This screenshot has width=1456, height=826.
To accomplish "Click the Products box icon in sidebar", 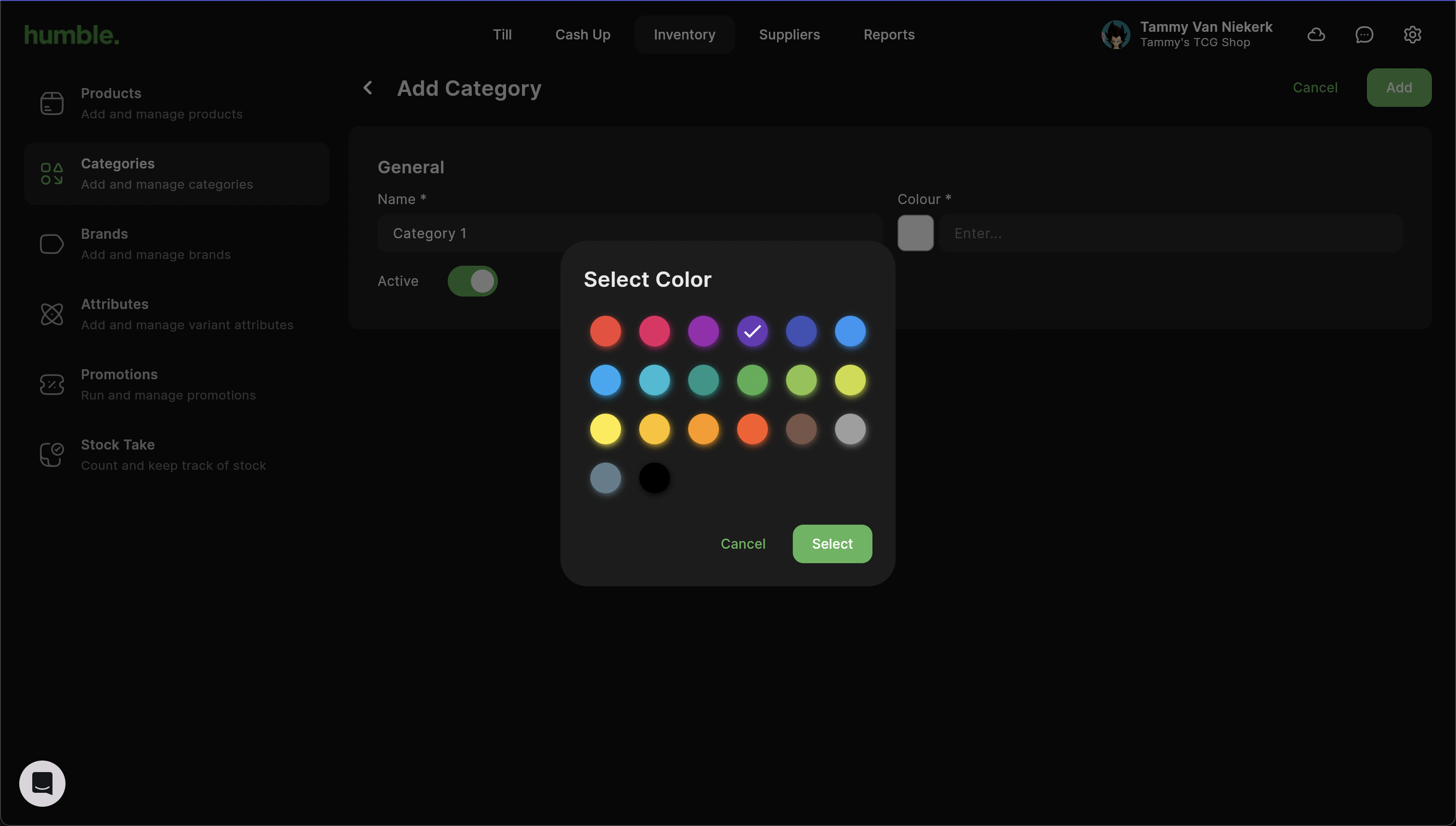I will click(x=52, y=103).
